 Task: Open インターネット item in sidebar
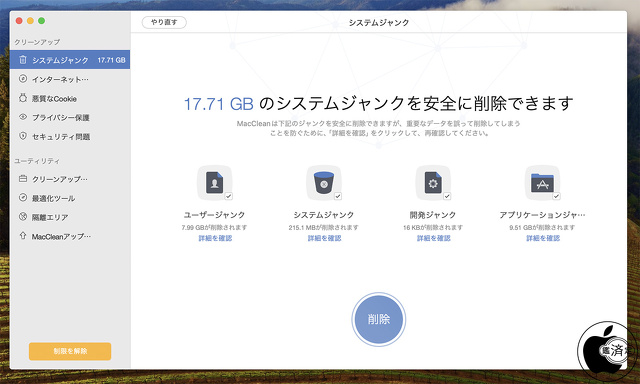point(70,79)
